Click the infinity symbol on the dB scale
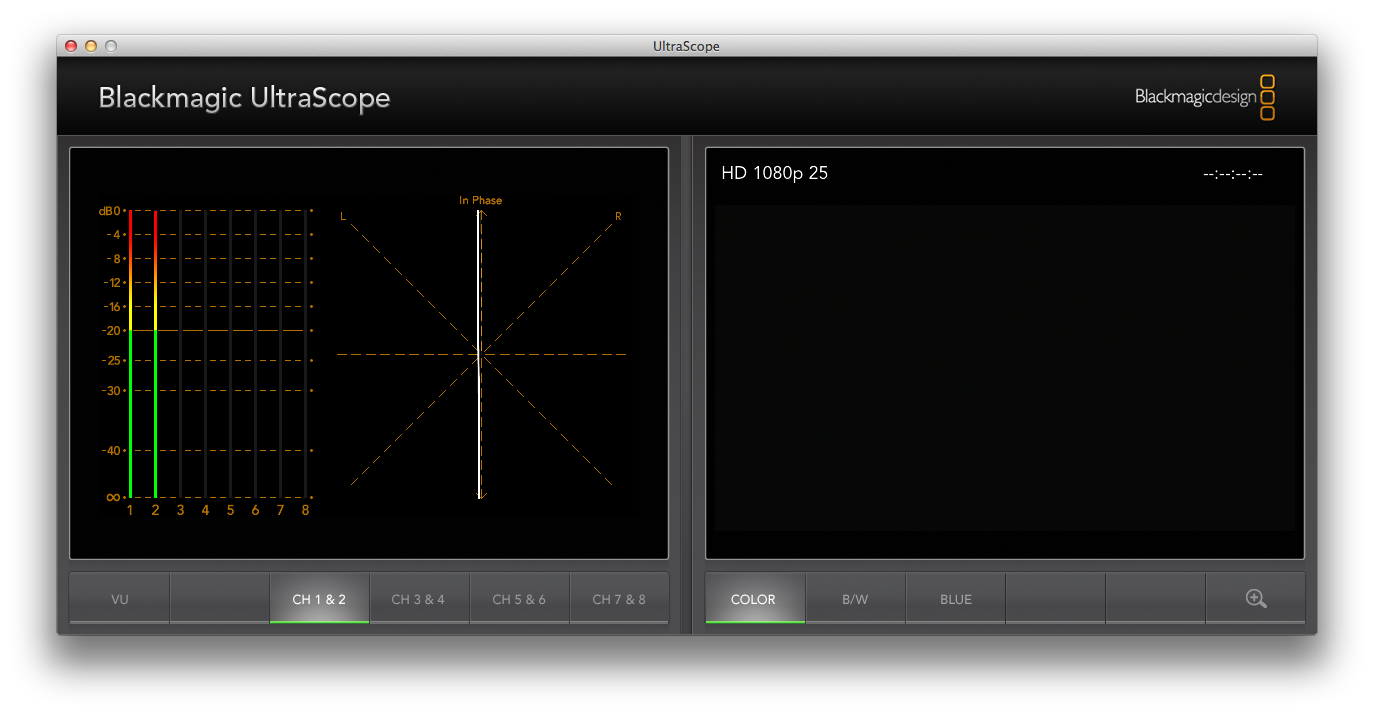This screenshot has width=1374, height=714. coord(113,497)
